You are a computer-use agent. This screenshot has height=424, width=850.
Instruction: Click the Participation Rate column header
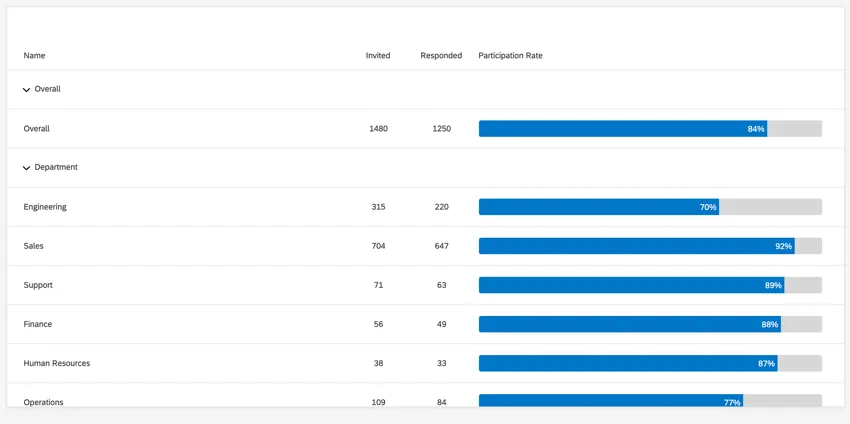[510, 56]
